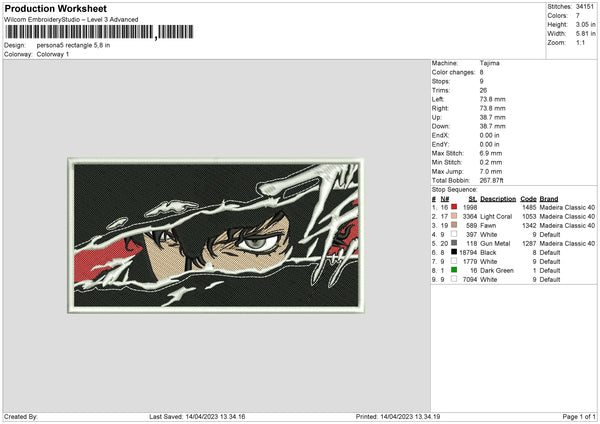600x424 pixels.
Task: Select the thread code 1053
Action: [529, 216]
